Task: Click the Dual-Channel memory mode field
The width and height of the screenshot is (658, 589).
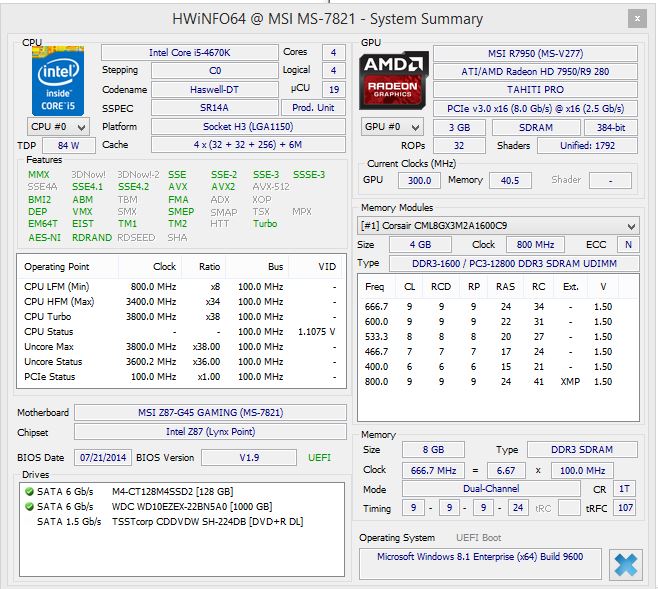Action: pyautogui.click(x=491, y=489)
